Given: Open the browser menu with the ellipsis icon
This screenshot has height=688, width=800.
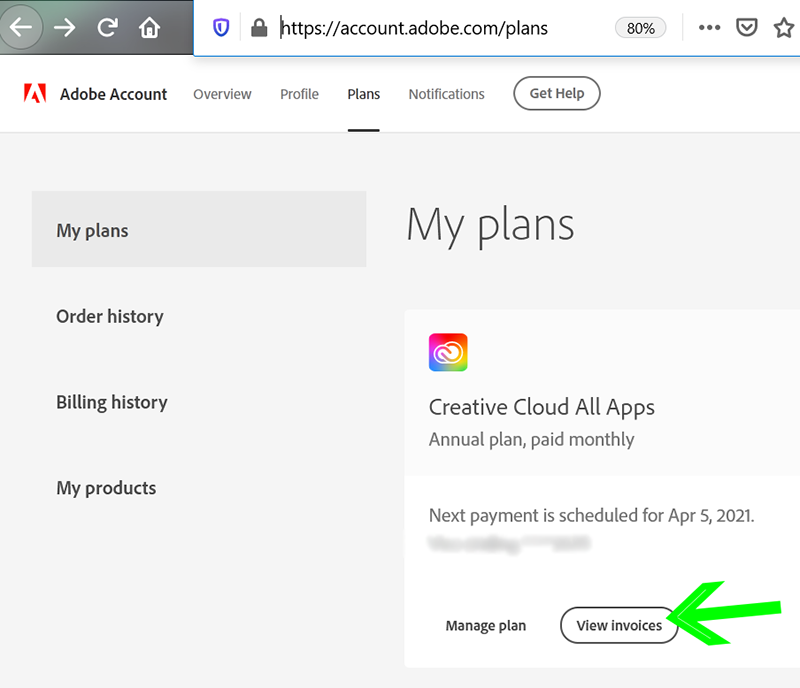Looking at the screenshot, I should tap(709, 27).
